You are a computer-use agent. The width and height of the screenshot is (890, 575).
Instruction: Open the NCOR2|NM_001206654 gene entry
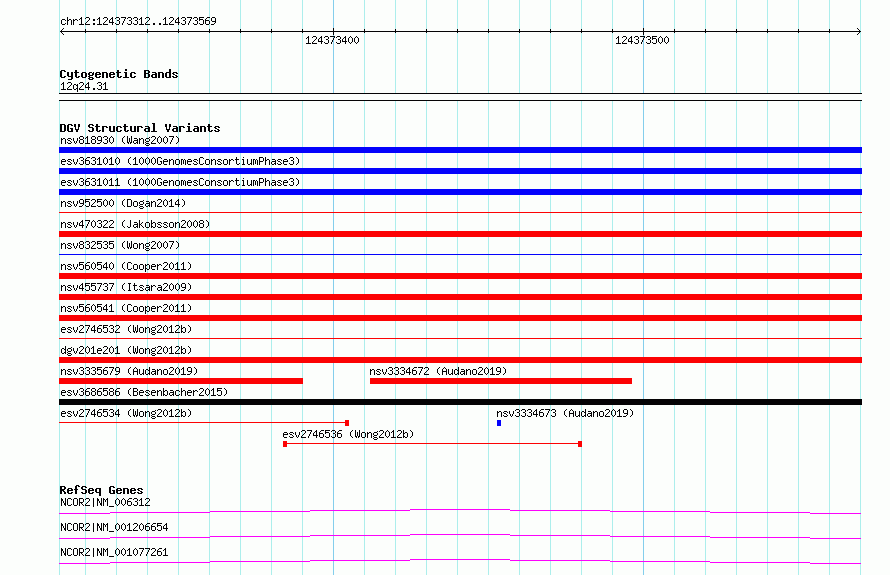coord(114,527)
